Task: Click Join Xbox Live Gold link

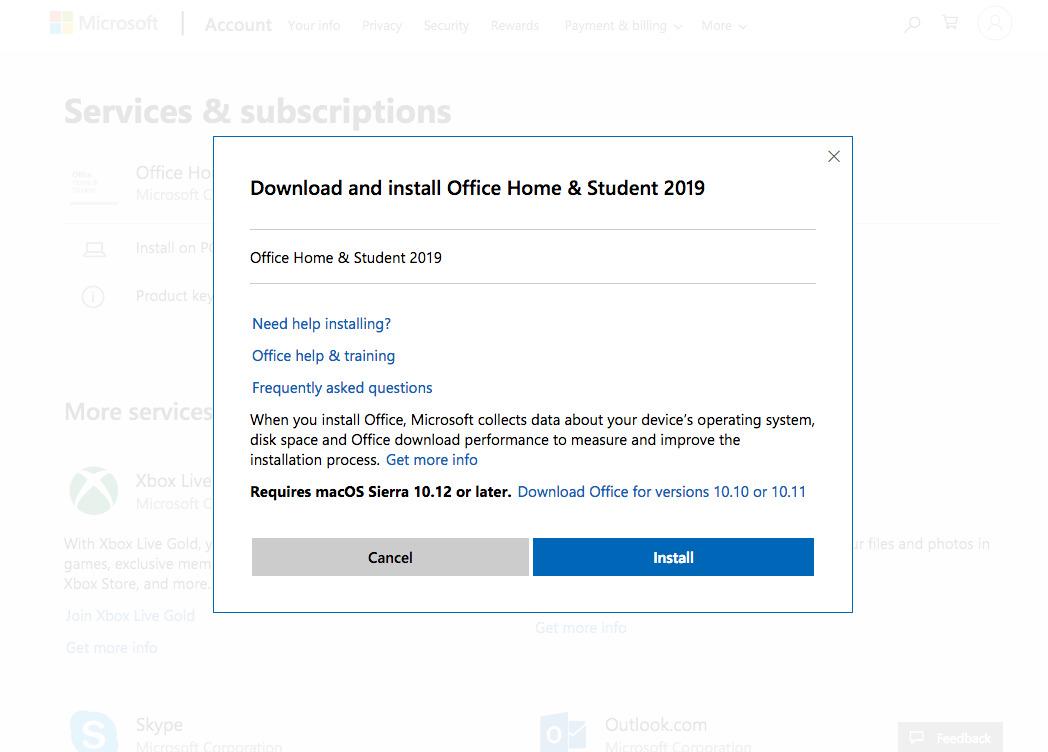Action: tap(130, 616)
